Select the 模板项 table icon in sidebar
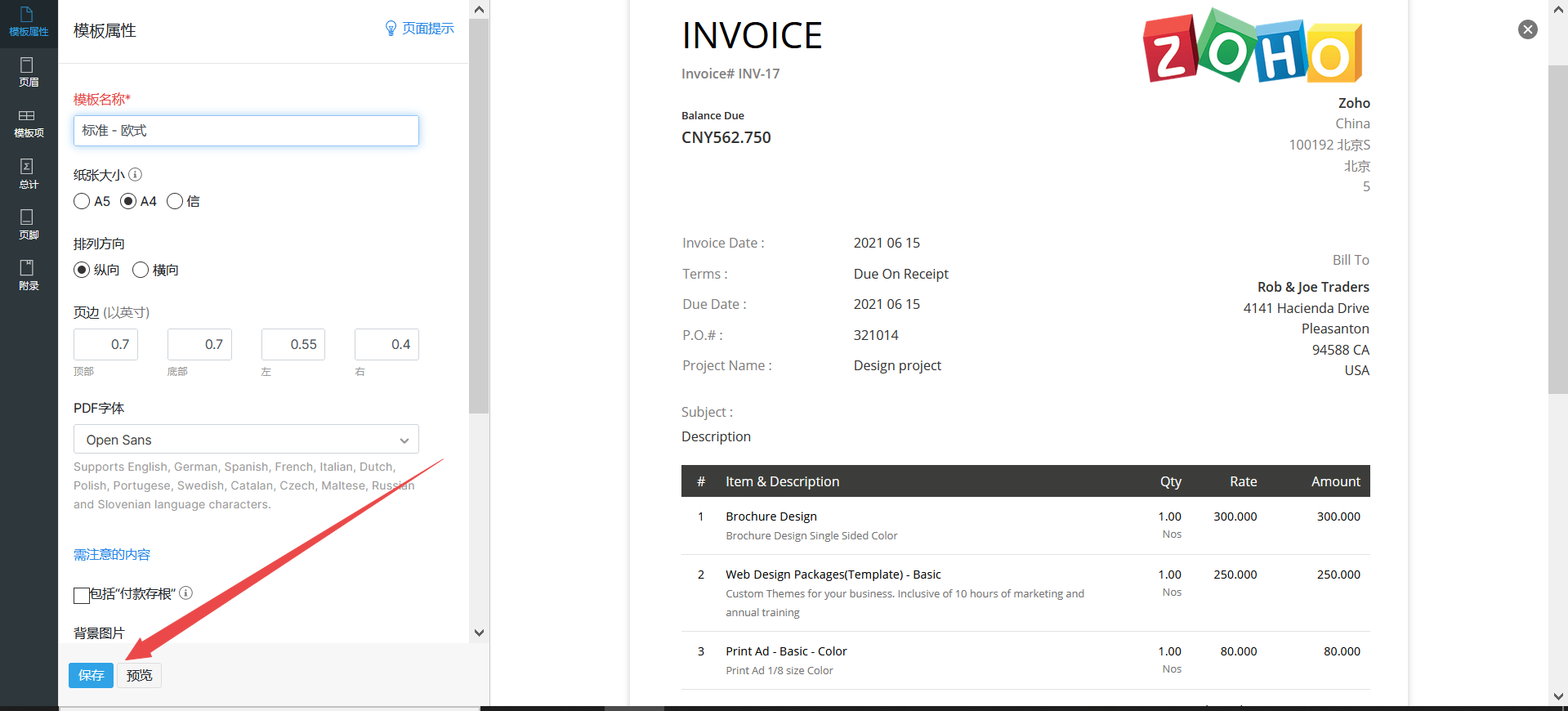Screen dimensions: 1568x711 click(x=29, y=123)
